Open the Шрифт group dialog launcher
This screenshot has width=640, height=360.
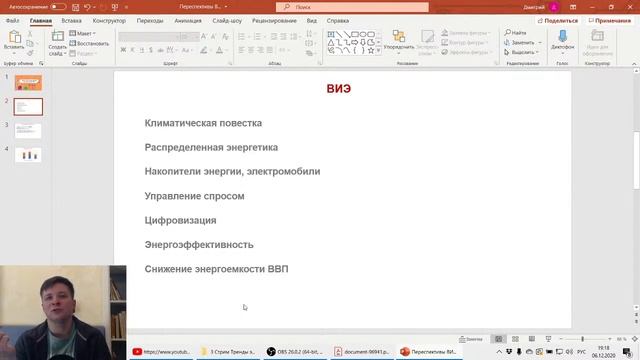coord(230,64)
